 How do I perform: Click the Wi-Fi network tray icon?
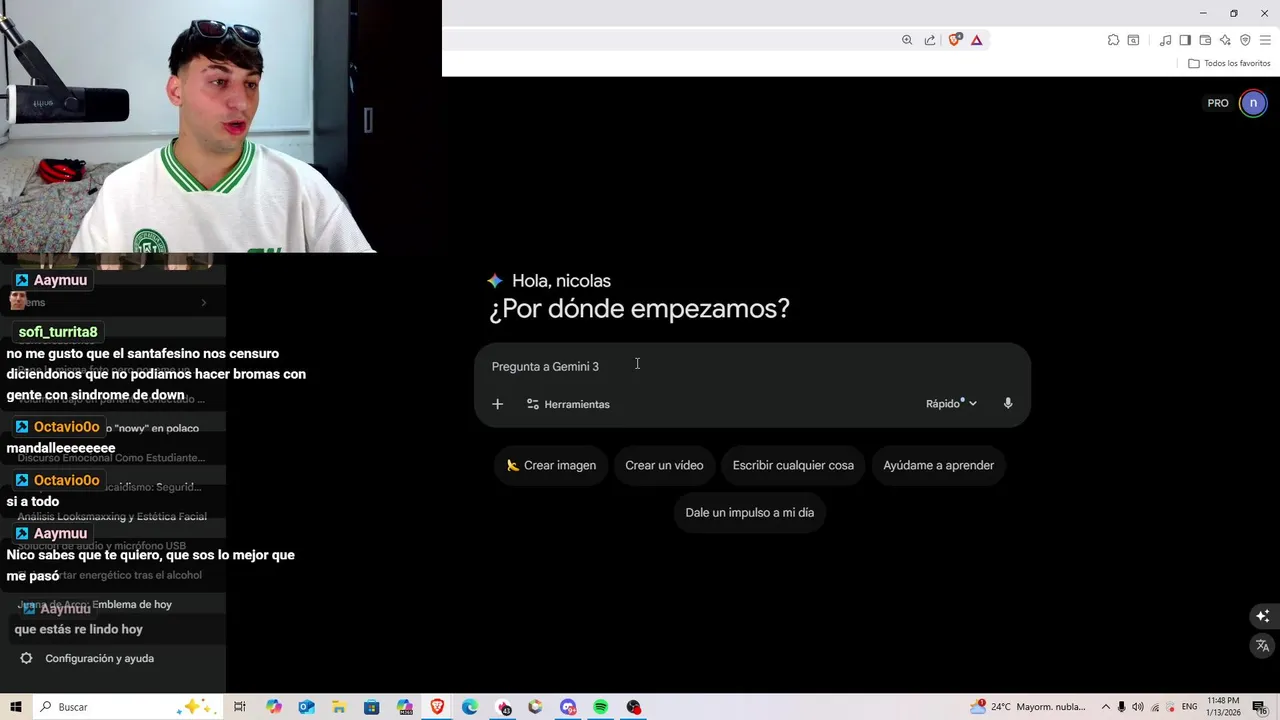pos(1155,707)
